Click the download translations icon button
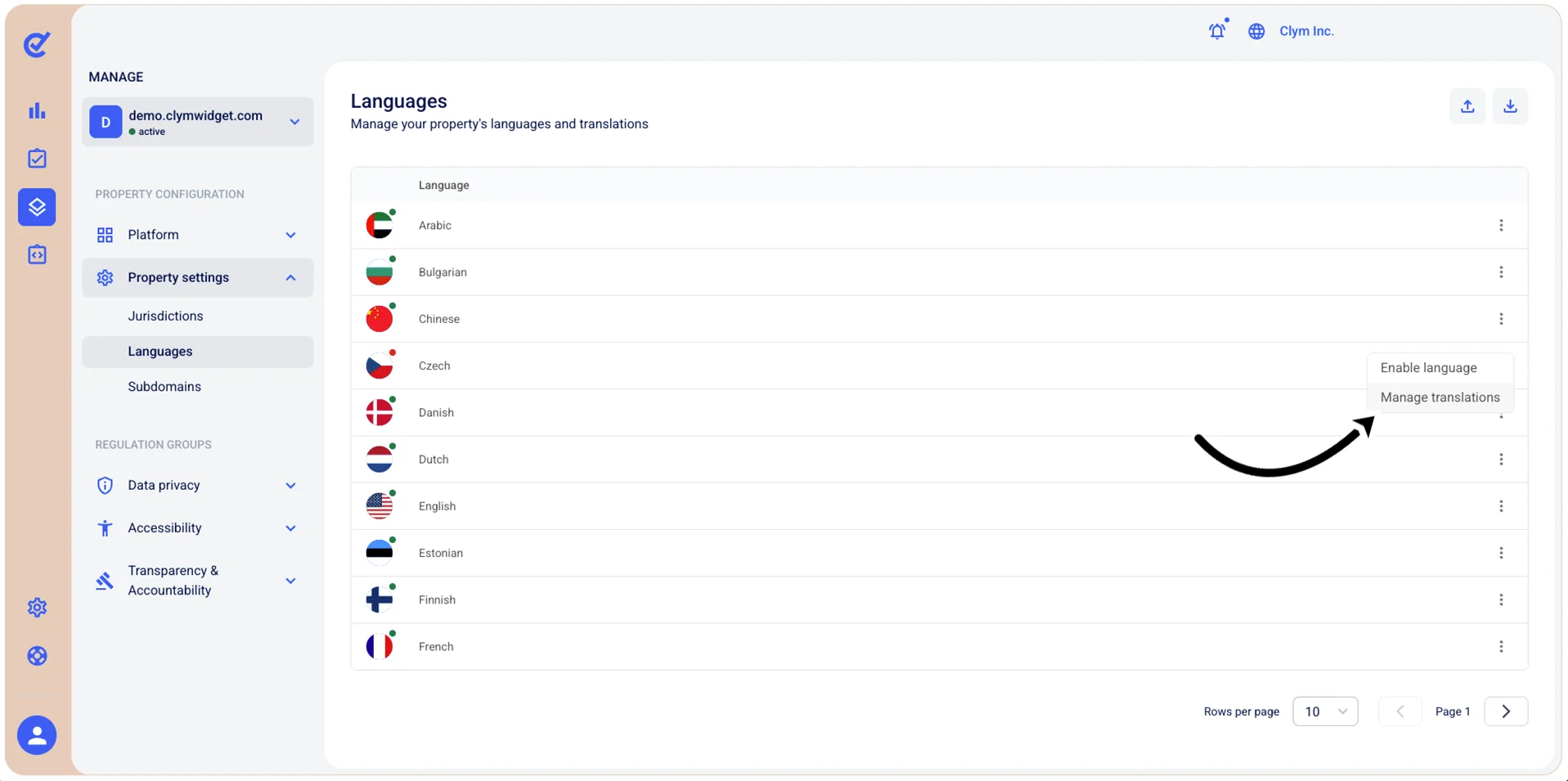The image size is (1568, 781). (1510, 106)
